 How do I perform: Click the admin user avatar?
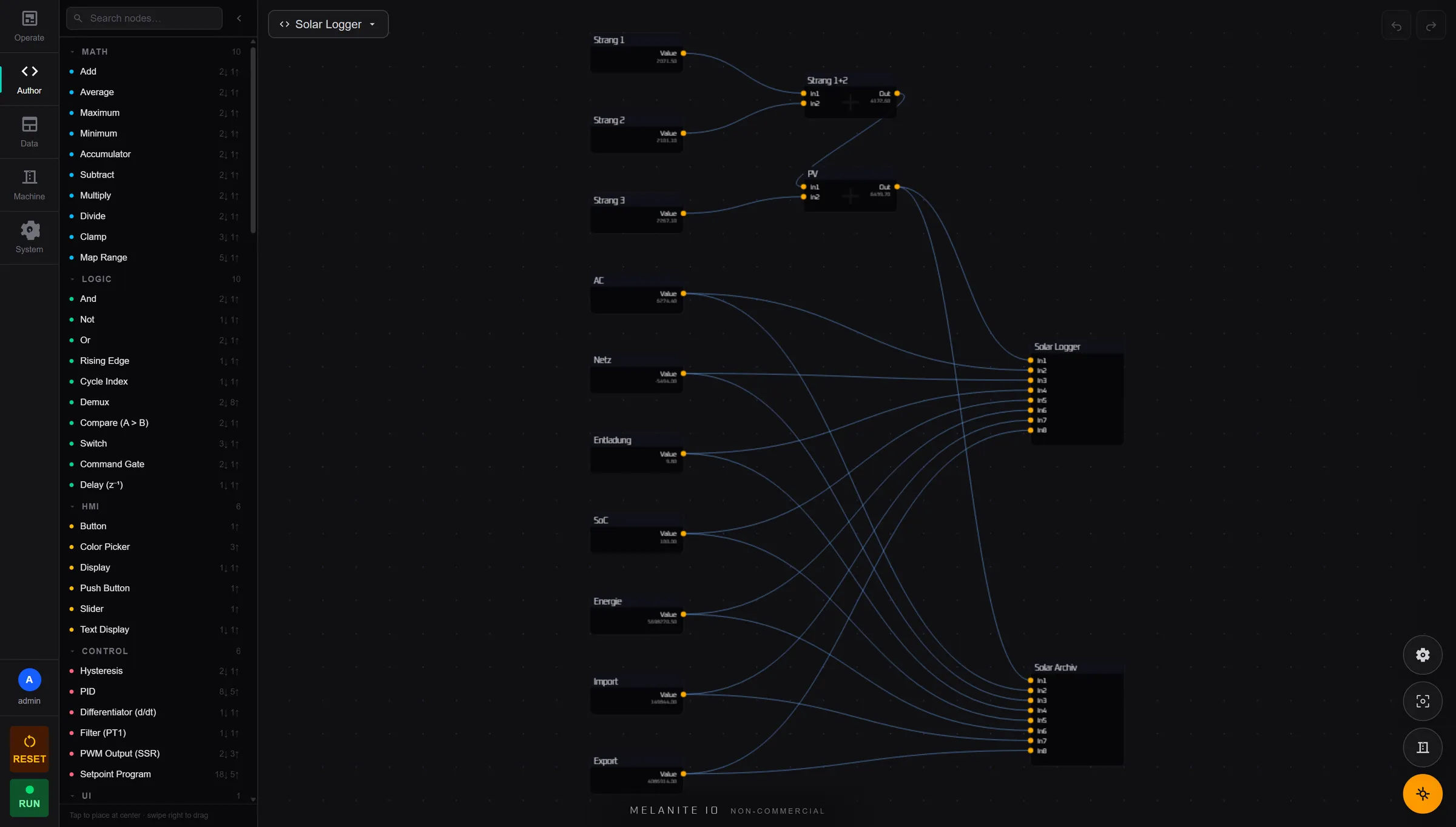29,680
